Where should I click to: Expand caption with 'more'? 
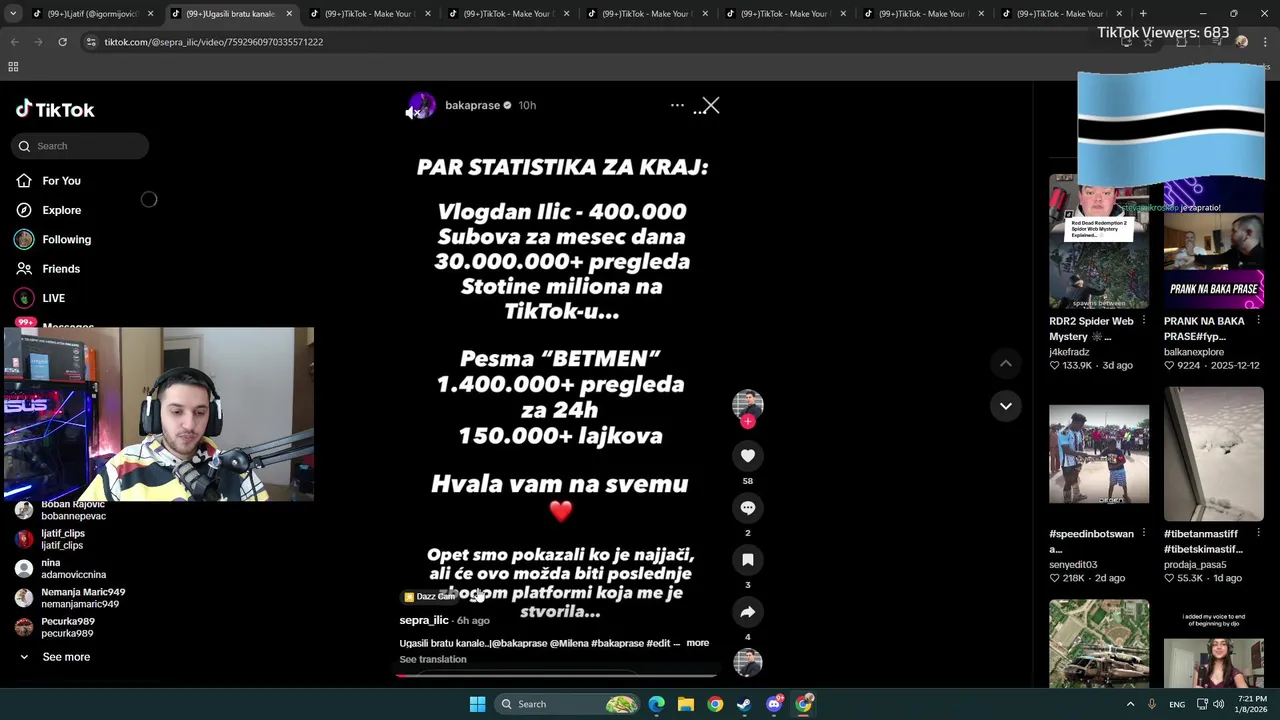coord(698,643)
